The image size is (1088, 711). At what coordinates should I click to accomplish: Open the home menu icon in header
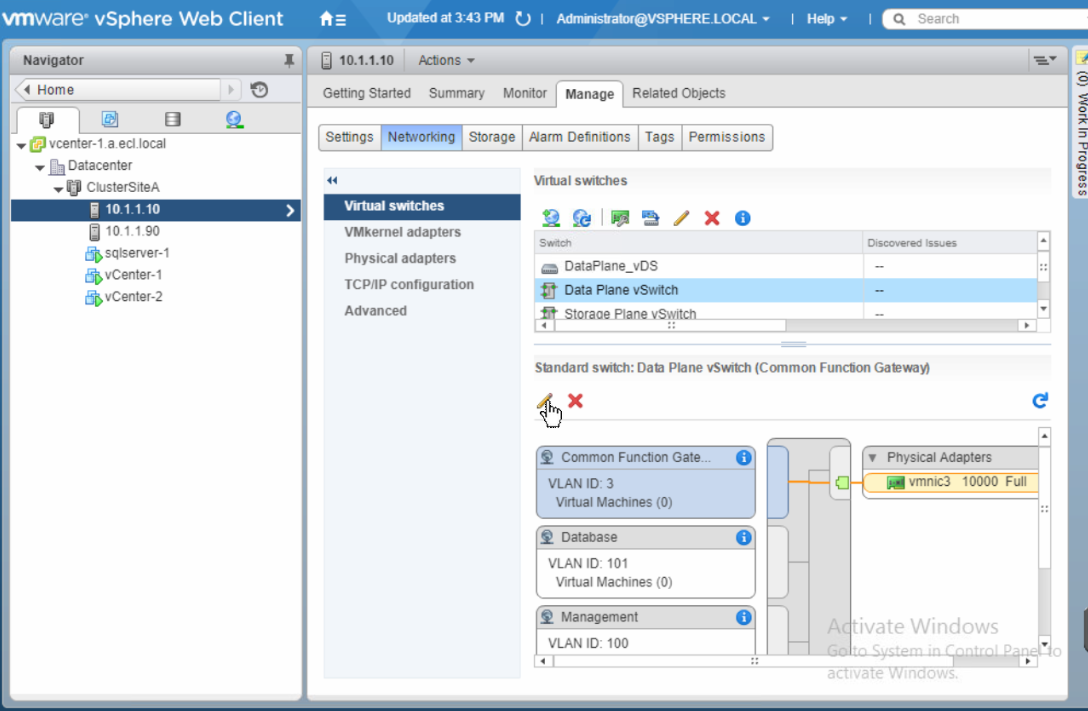pos(332,19)
